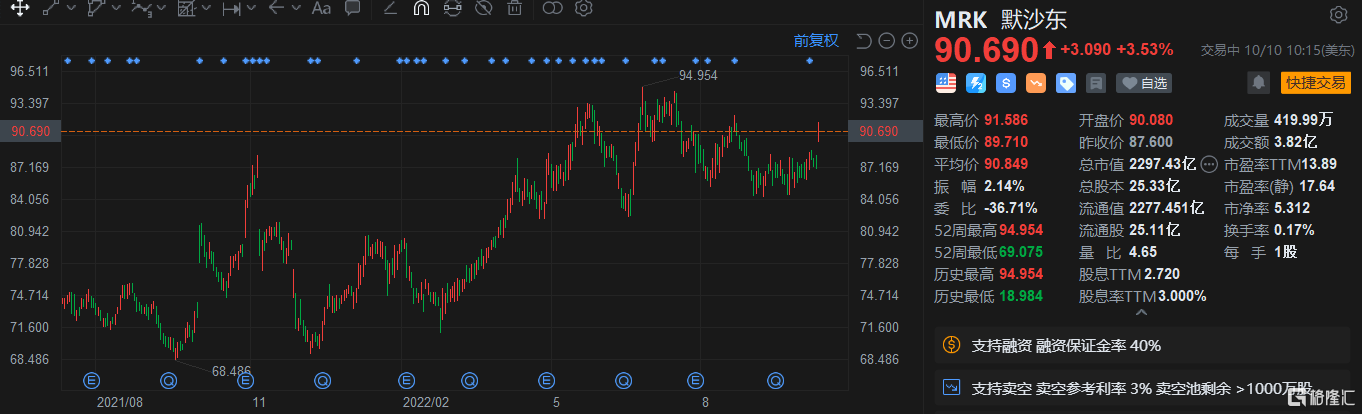Click the 委比 value -36.71%
Image resolution: width=1362 pixels, height=414 pixels.
coord(1011,208)
